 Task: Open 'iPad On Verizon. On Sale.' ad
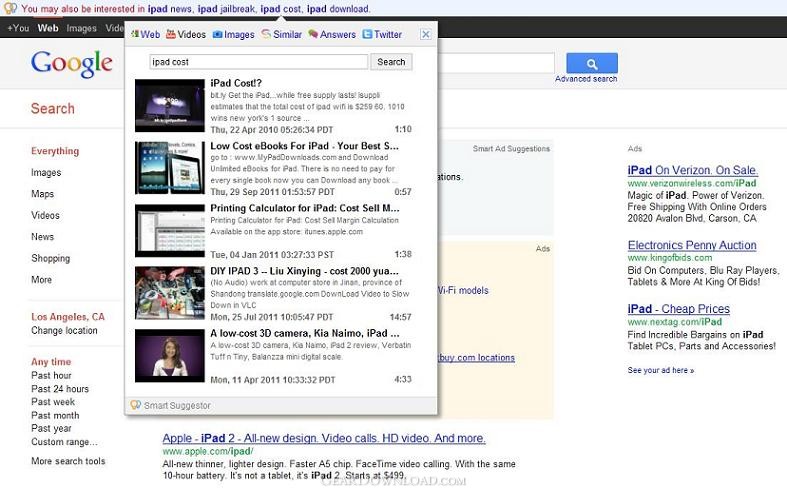point(693,170)
